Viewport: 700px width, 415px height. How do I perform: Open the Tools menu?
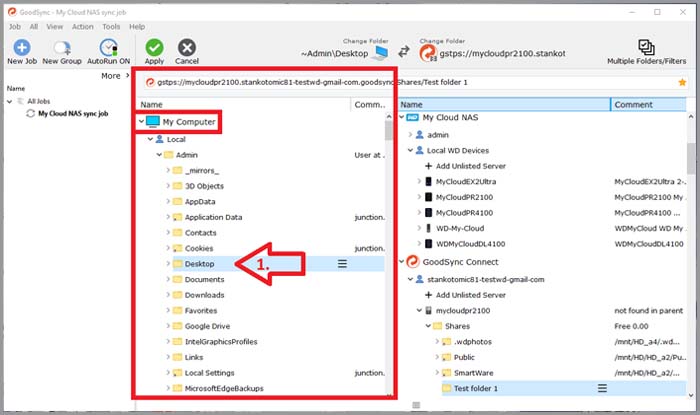(111, 26)
